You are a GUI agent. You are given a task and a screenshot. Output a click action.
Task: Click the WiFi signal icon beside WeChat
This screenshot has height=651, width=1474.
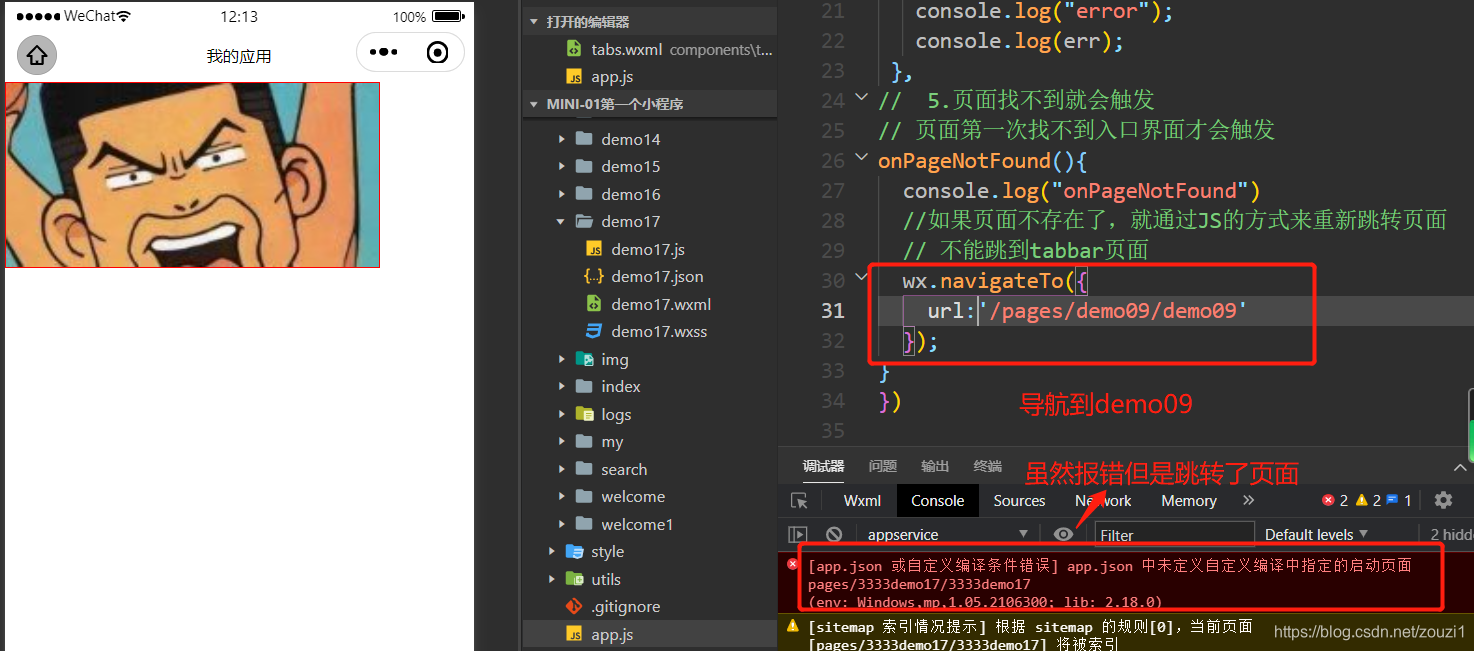point(124,16)
